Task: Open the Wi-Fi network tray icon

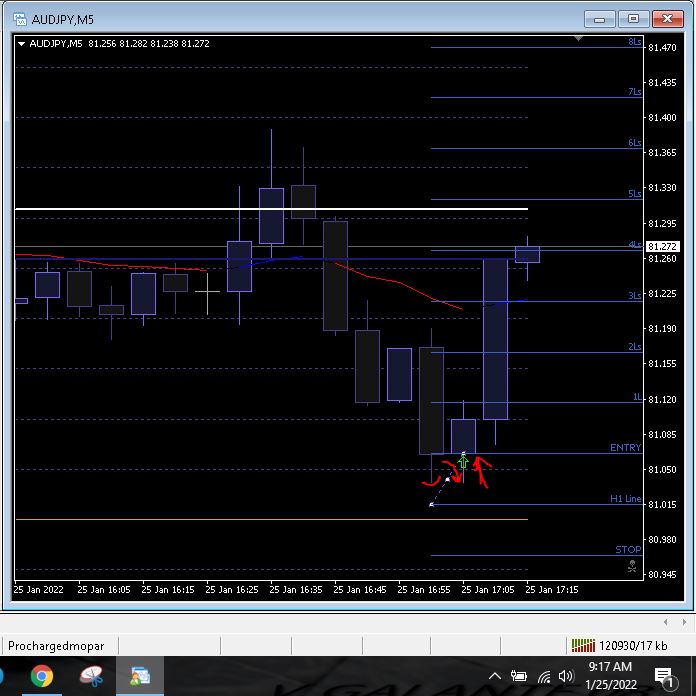Action: [544, 676]
